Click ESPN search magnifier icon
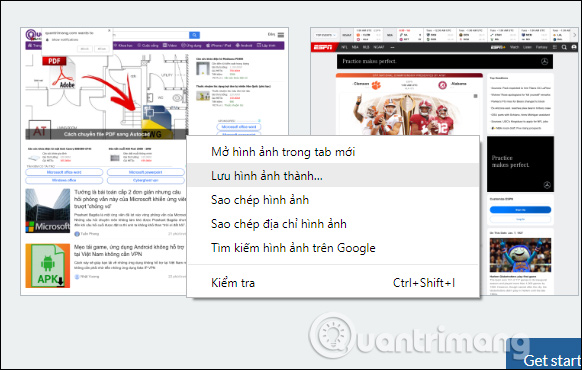Screen dimensions: 582x370 pos(564,47)
